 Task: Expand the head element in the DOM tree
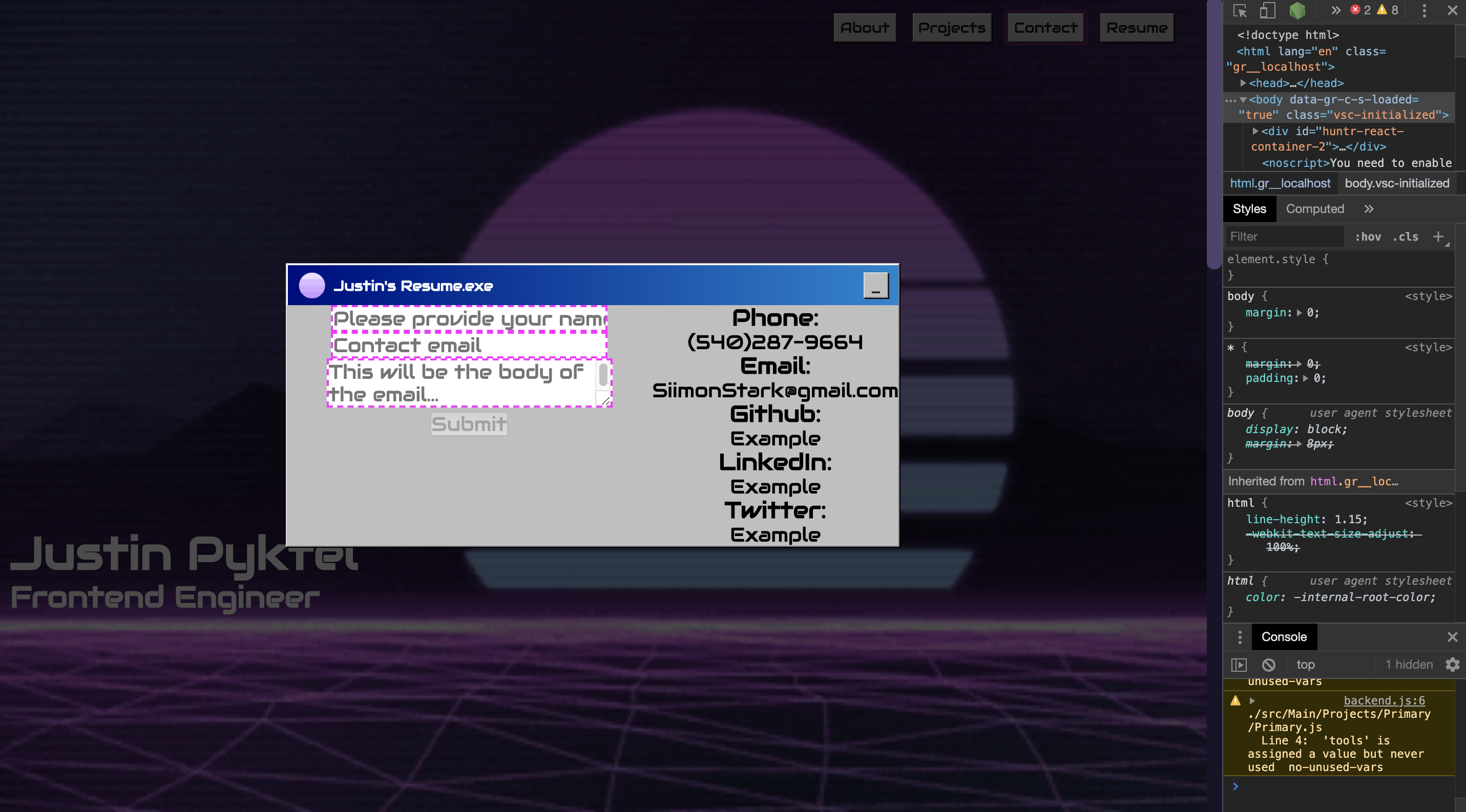[1244, 82]
